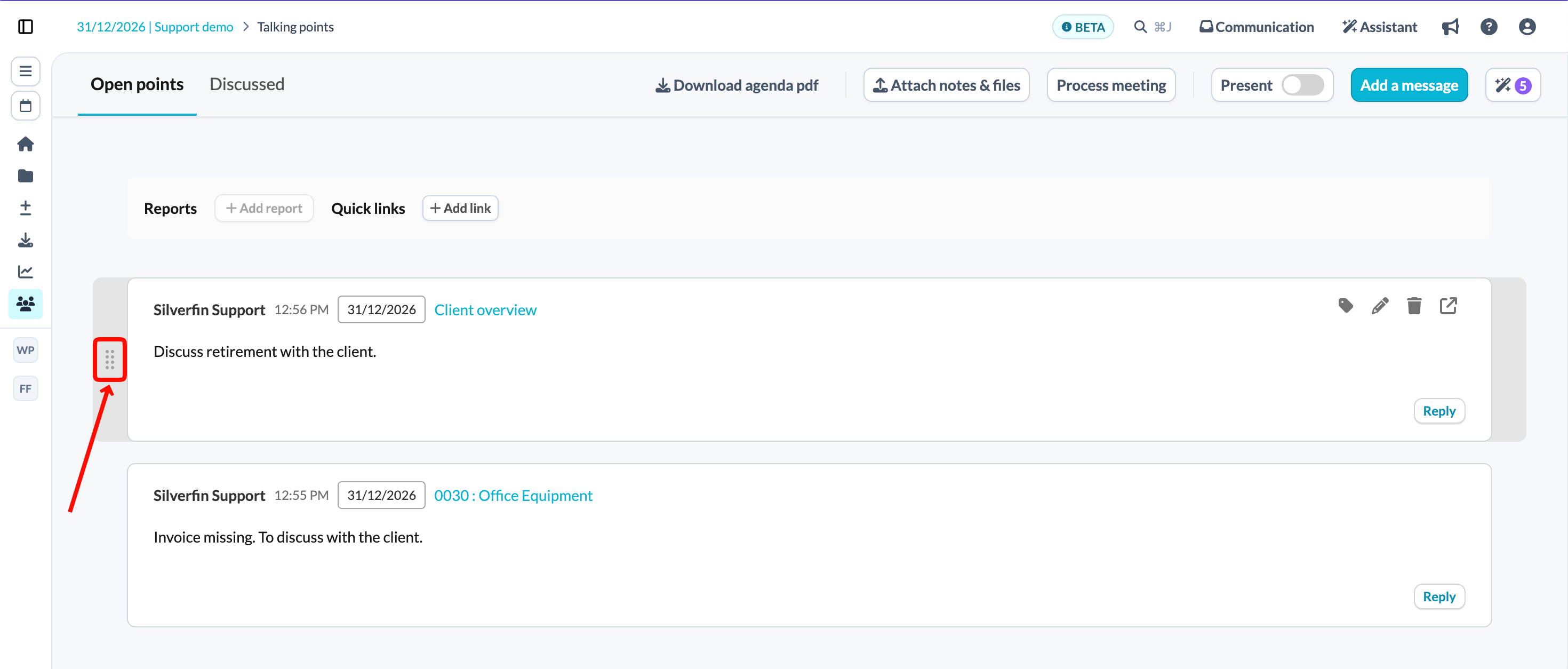Click the search magnifier icon
The width and height of the screenshot is (1568, 669).
(1140, 27)
